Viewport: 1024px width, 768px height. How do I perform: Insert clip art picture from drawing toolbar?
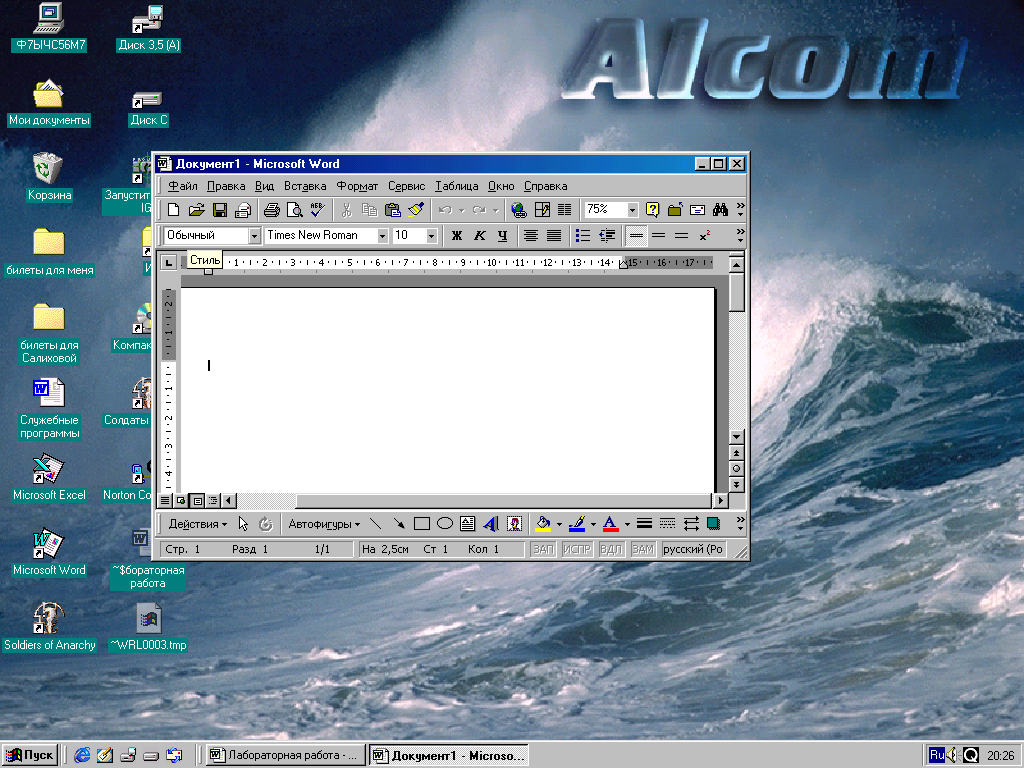click(x=515, y=524)
